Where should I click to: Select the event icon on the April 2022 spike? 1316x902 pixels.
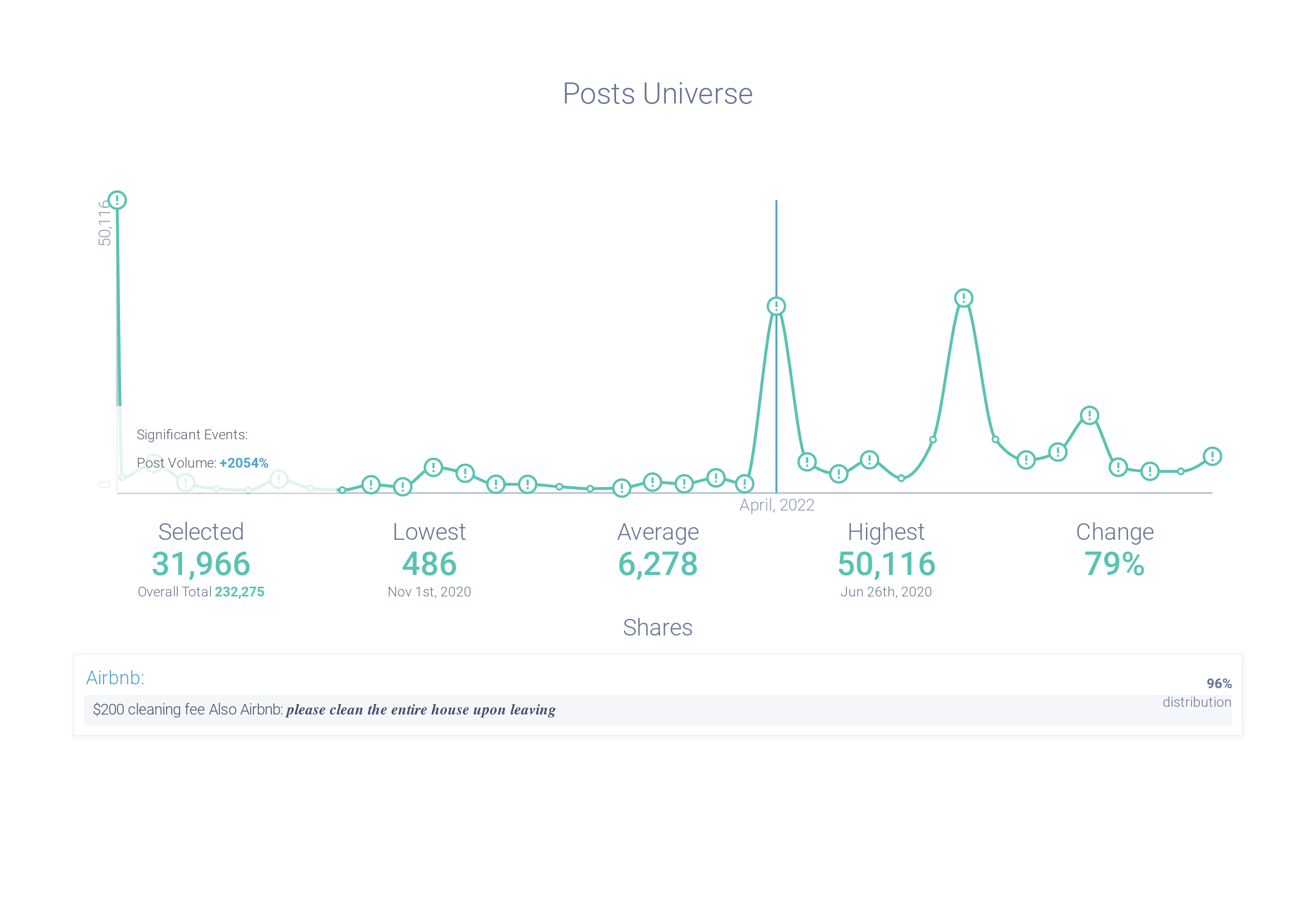(x=777, y=306)
